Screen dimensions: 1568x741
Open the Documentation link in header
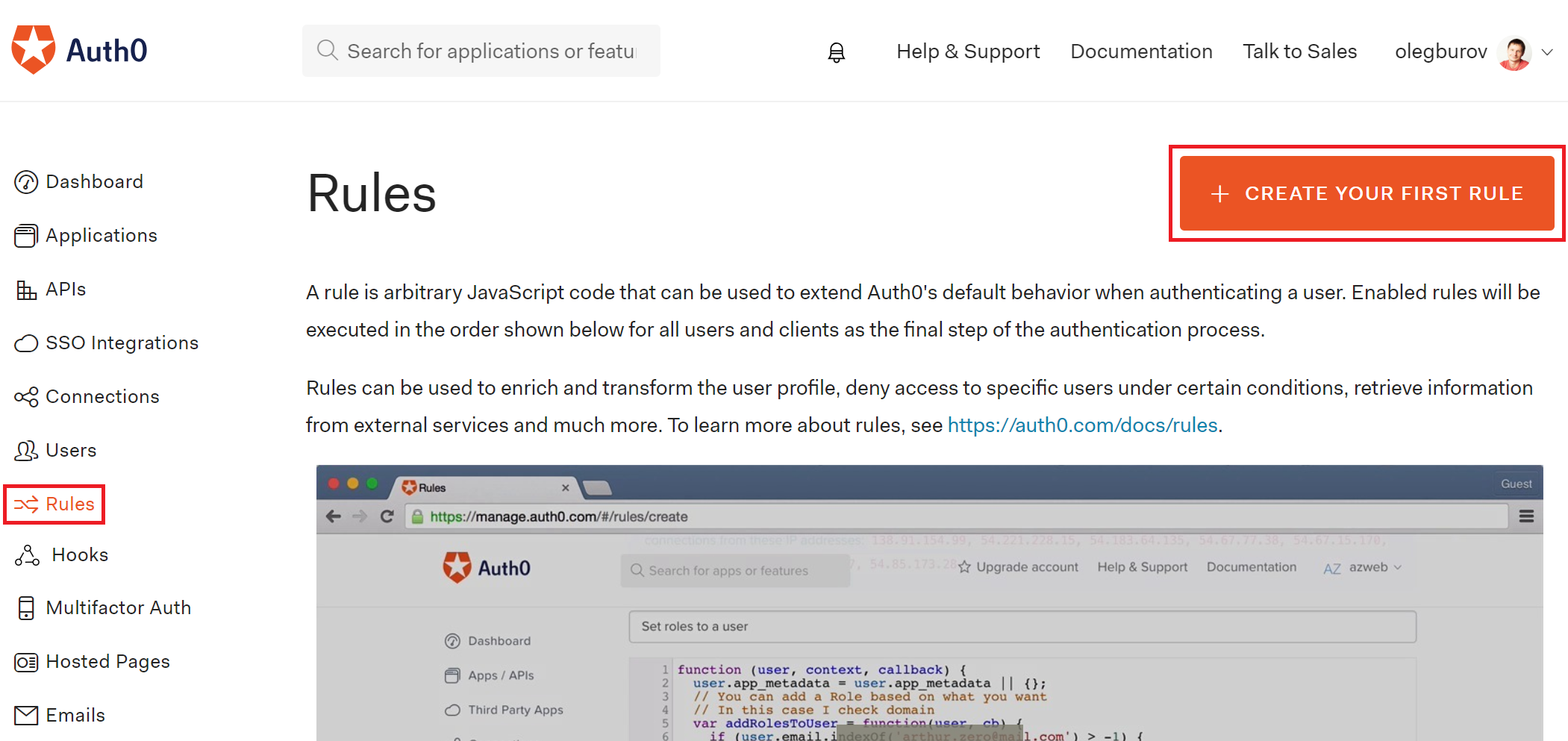coord(1140,51)
